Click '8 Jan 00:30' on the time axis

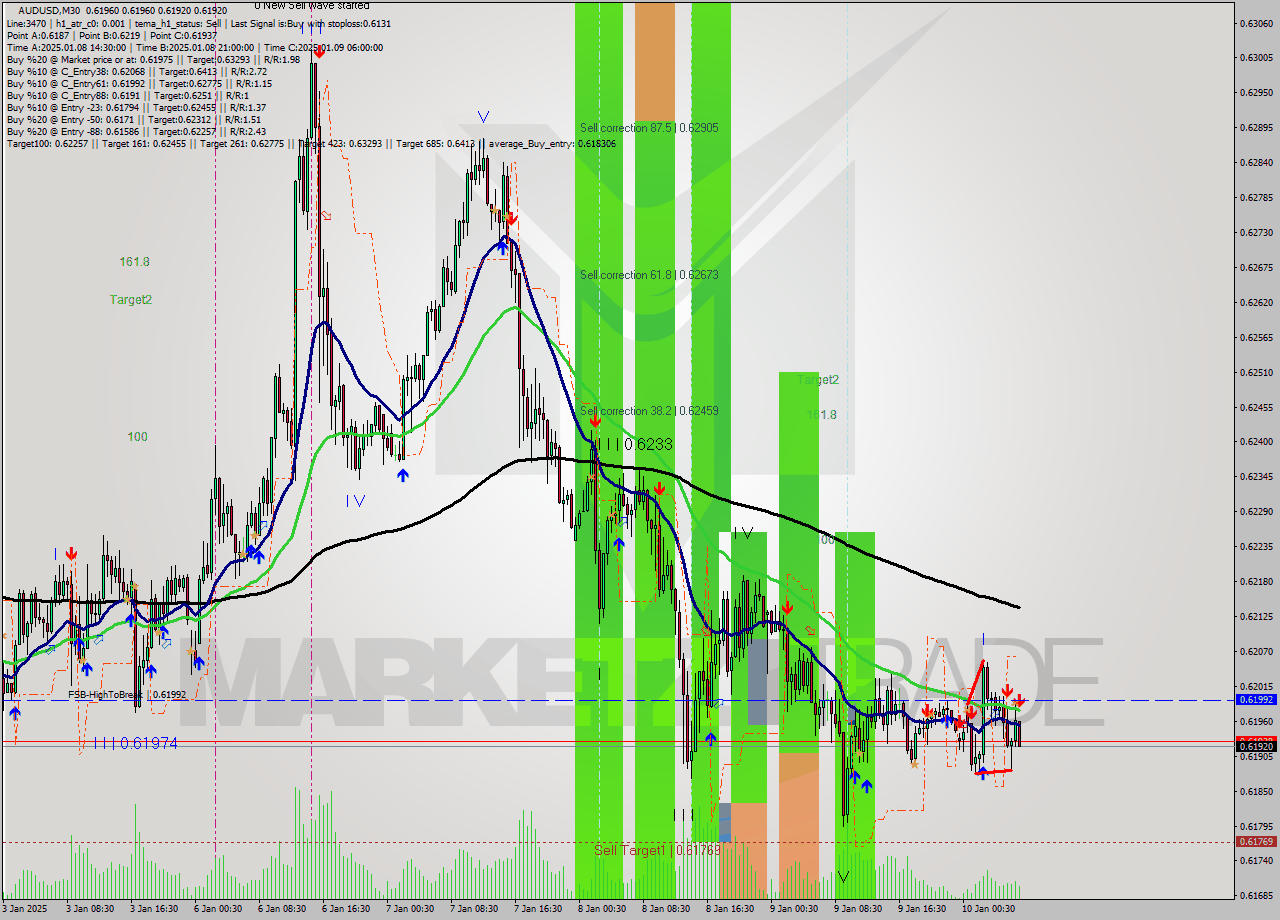[x=601, y=909]
